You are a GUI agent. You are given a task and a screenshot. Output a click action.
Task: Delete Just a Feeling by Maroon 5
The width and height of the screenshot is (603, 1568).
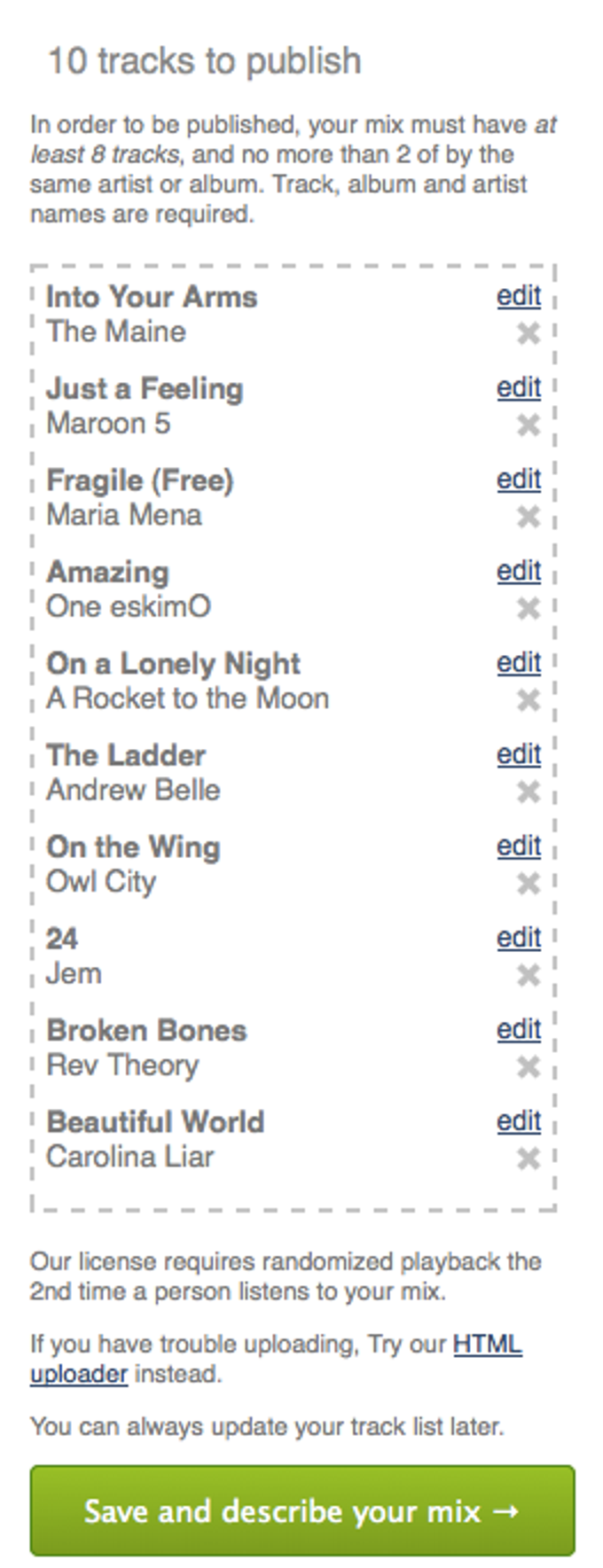(x=528, y=425)
